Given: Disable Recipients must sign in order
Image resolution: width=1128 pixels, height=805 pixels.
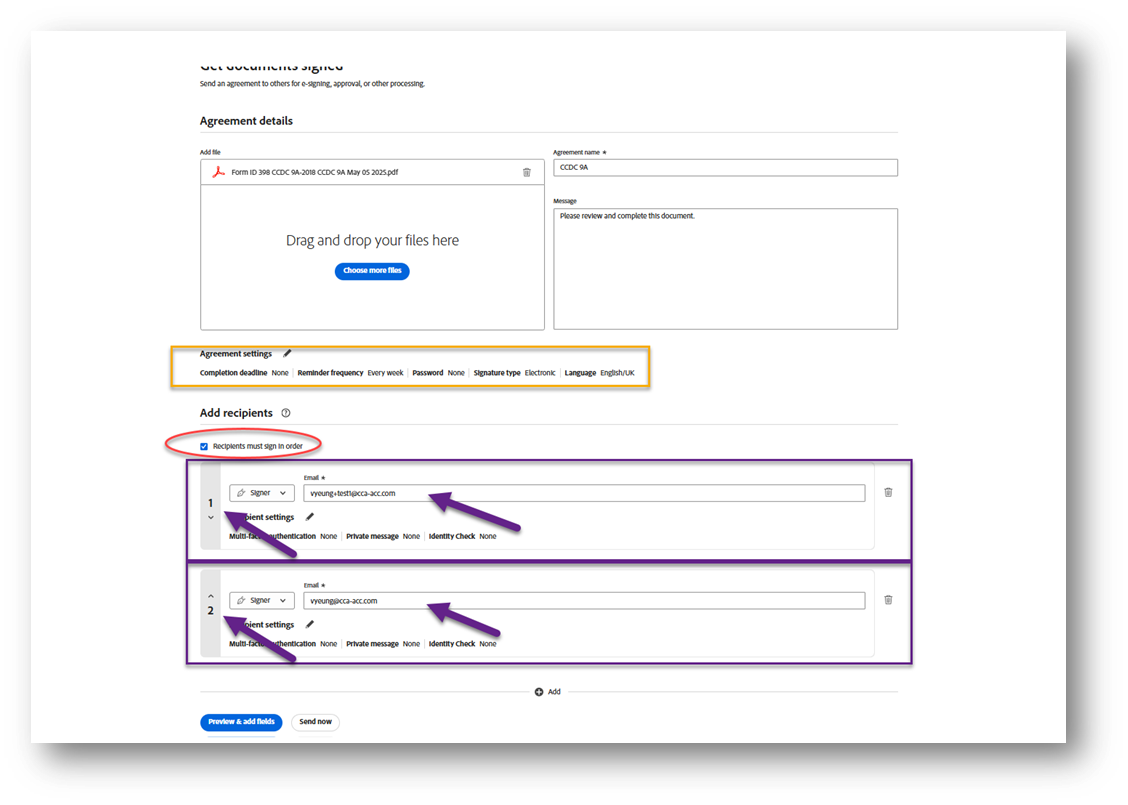Looking at the screenshot, I should (204, 446).
